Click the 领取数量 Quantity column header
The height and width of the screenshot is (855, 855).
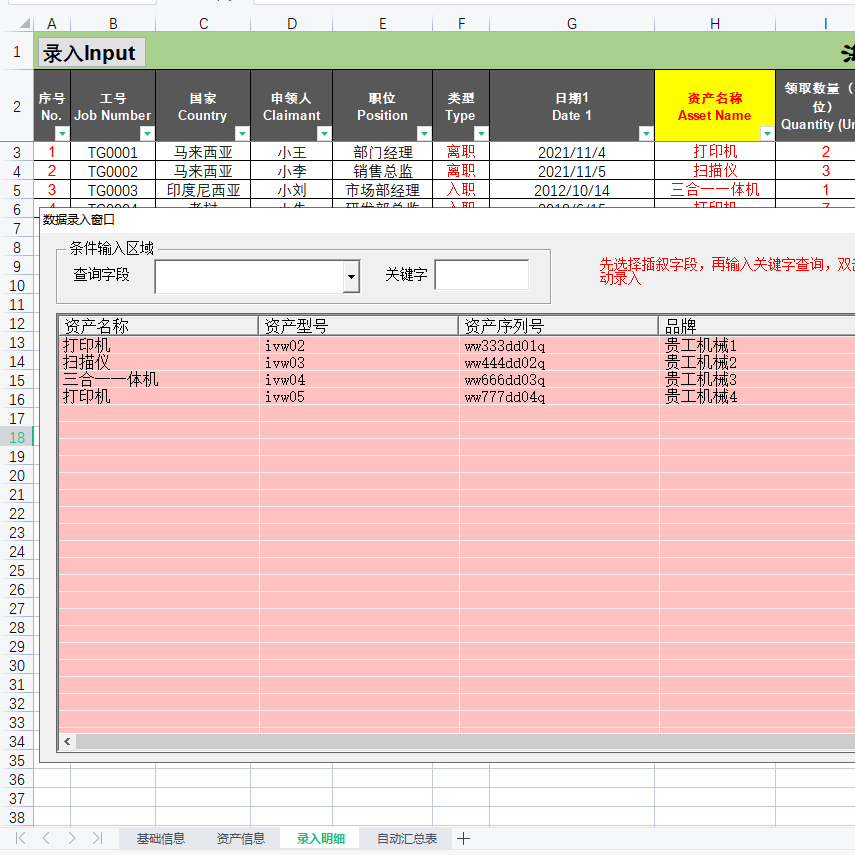point(816,106)
